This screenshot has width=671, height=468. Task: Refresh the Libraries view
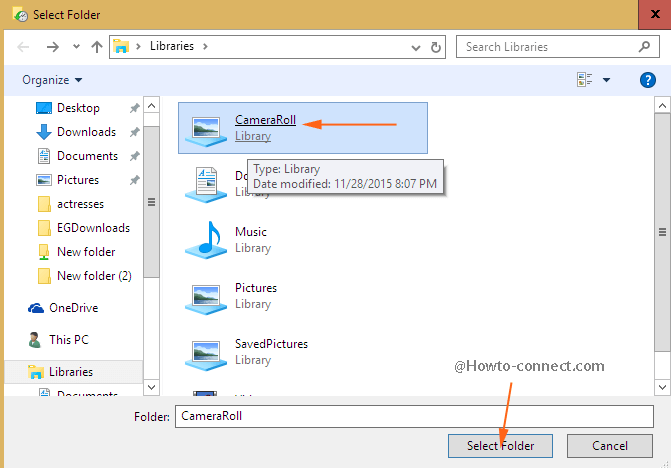(436, 47)
